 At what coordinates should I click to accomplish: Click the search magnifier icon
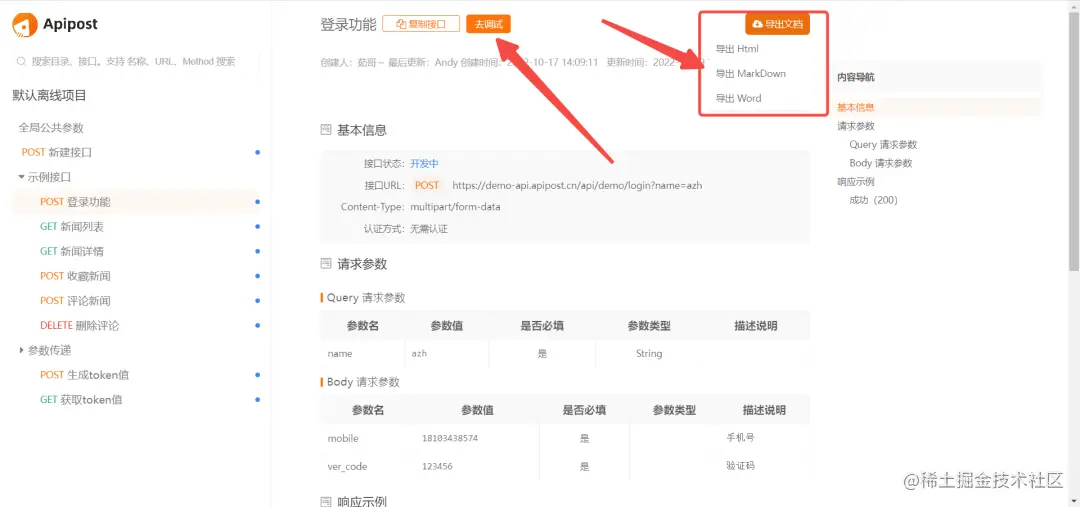(x=21, y=61)
